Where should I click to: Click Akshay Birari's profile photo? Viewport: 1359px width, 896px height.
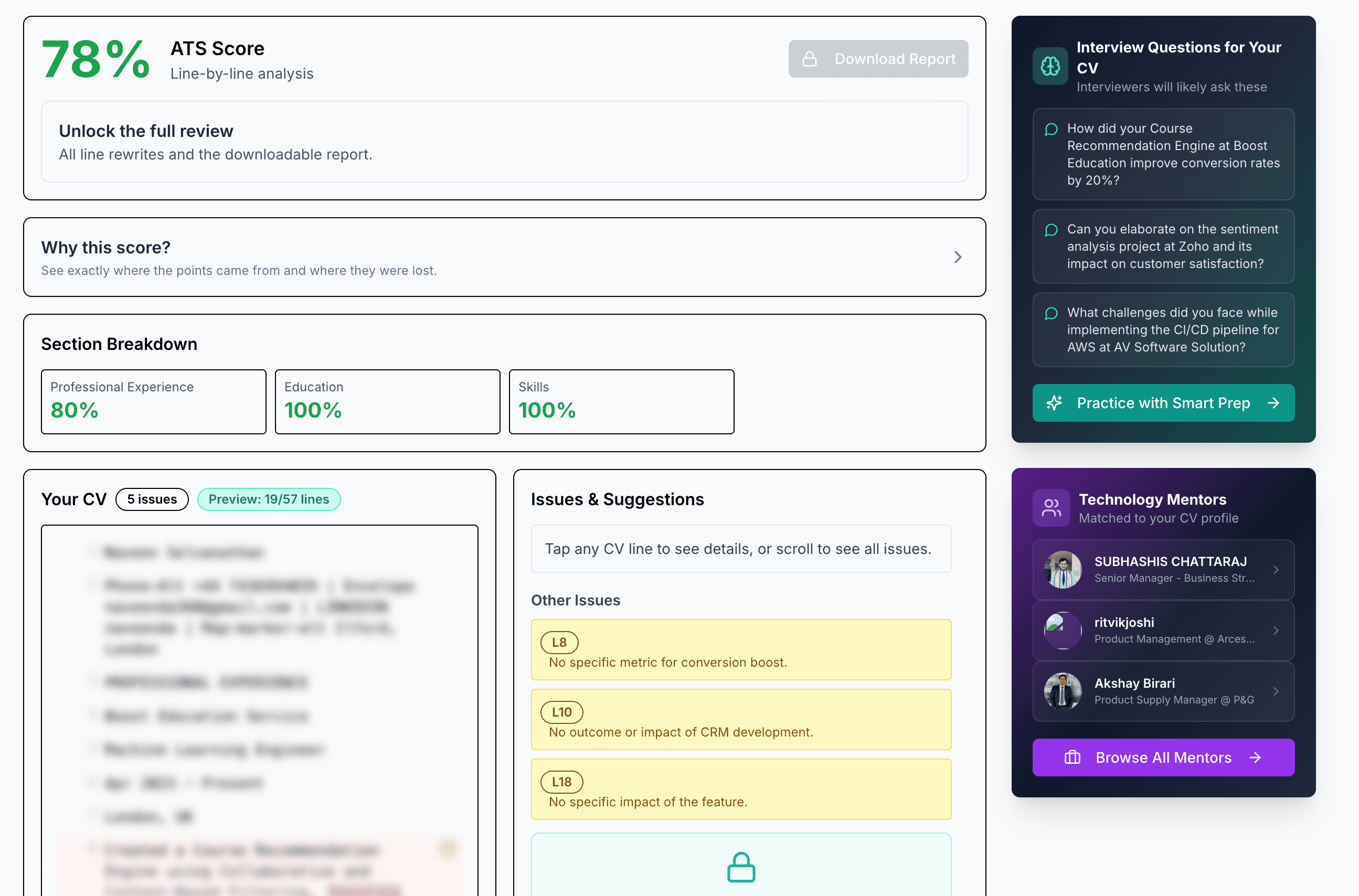(x=1063, y=691)
